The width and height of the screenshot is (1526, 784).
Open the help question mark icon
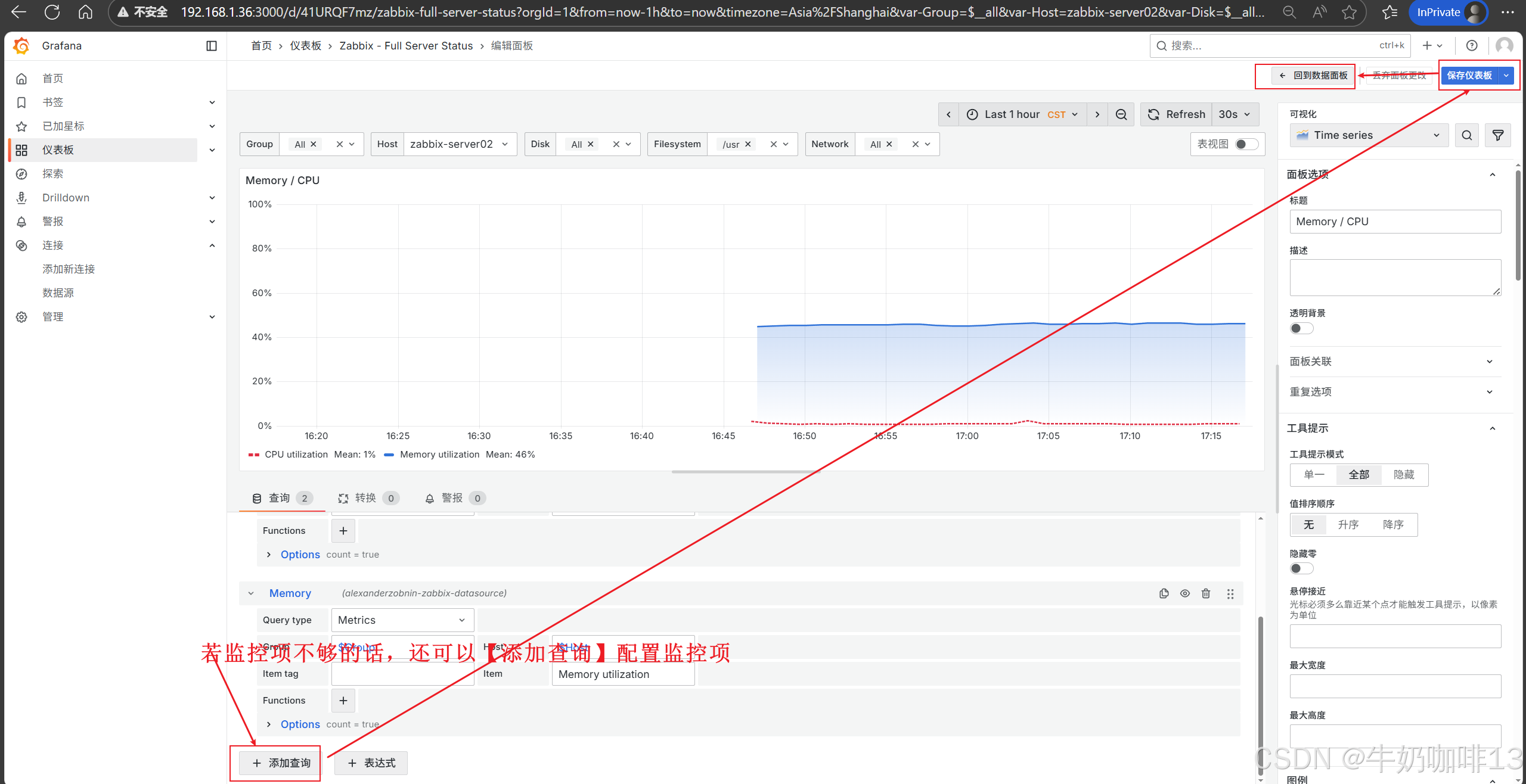pyautogui.click(x=1471, y=46)
